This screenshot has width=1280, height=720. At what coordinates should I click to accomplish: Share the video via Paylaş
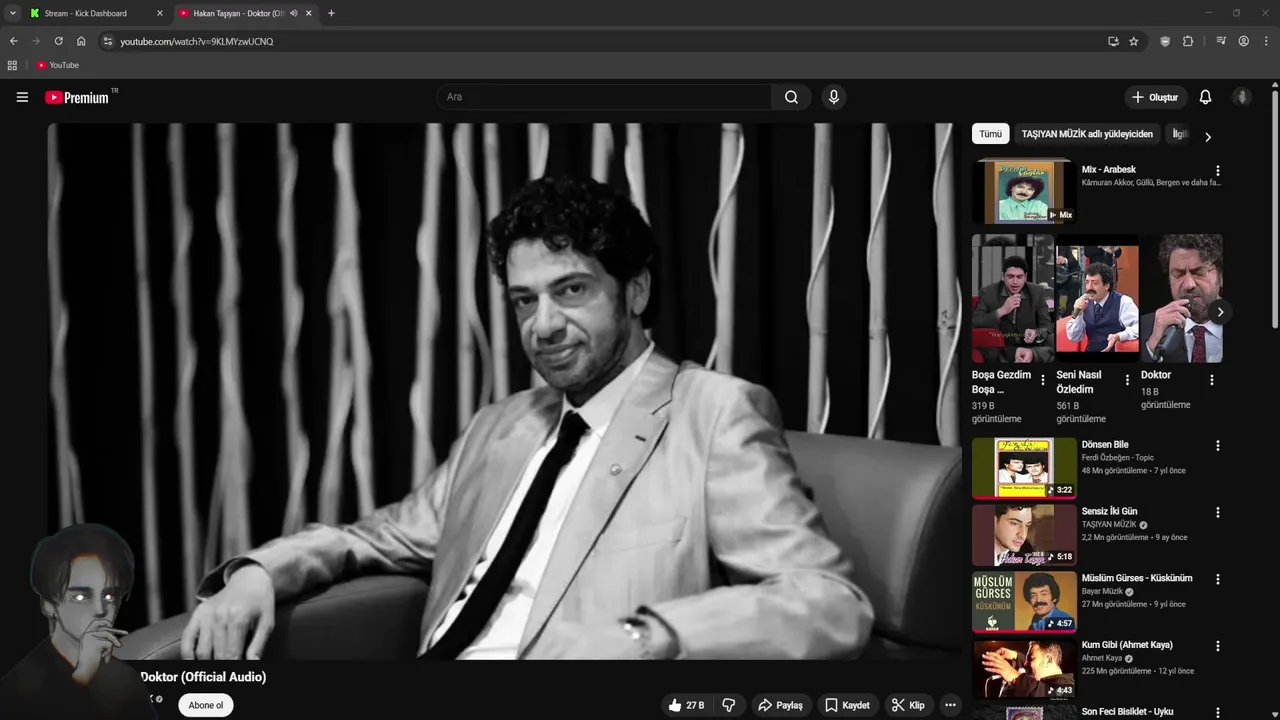(780, 705)
